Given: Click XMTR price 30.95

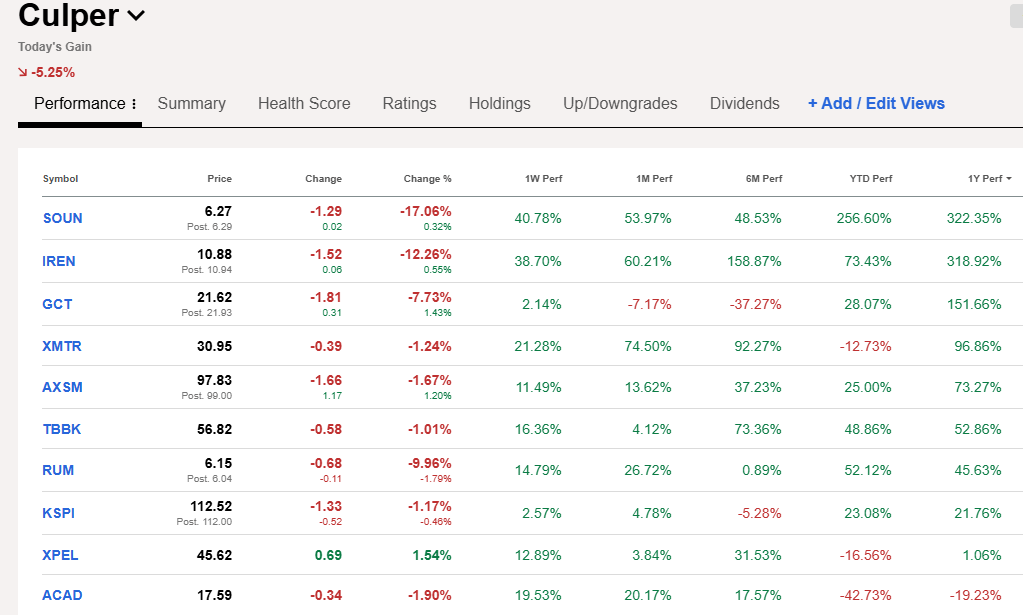Looking at the screenshot, I should [x=215, y=346].
